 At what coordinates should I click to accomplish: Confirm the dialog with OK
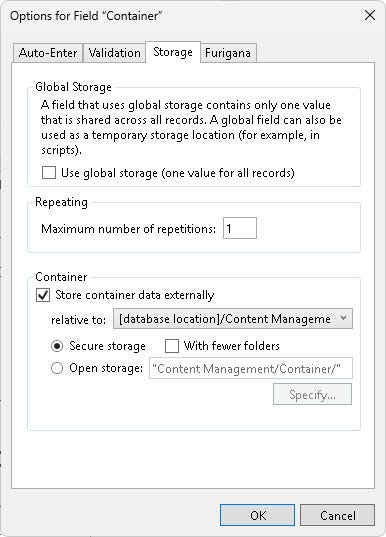pyautogui.click(x=258, y=515)
